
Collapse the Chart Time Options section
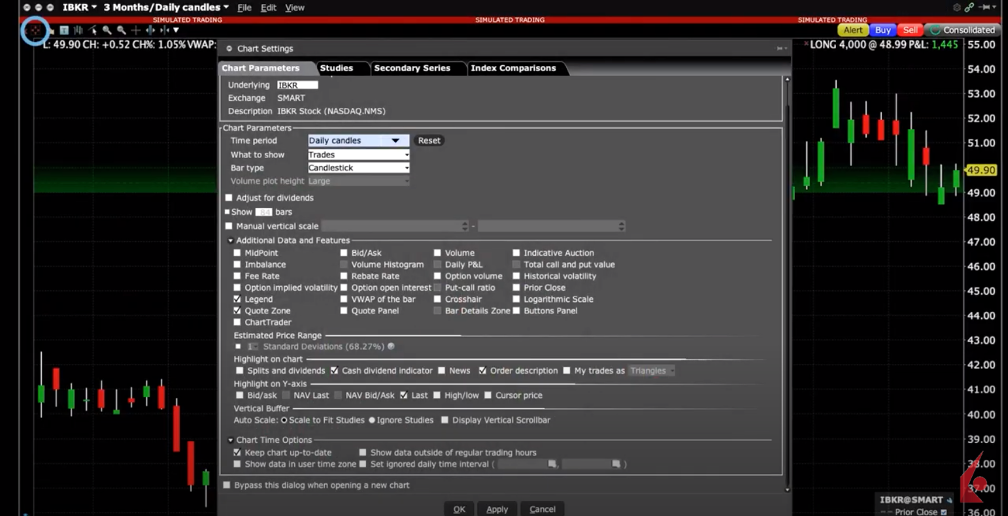click(230, 440)
